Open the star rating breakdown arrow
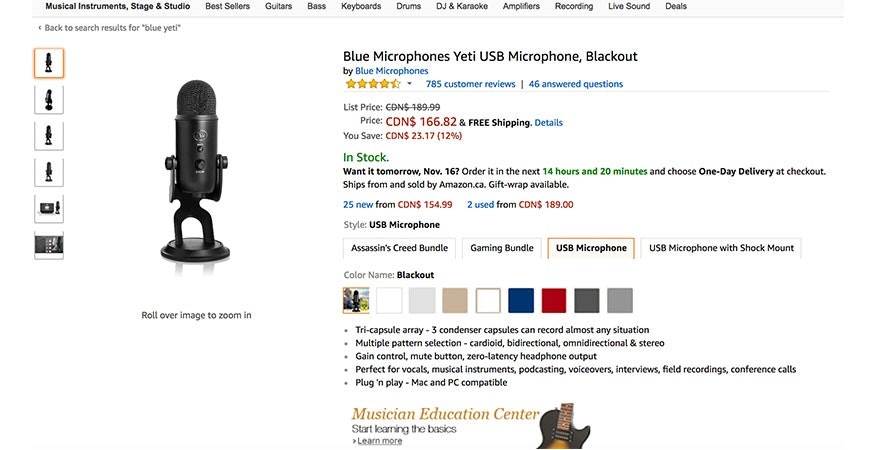This screenshot has height=450, width=880. (x=409, y=84)
